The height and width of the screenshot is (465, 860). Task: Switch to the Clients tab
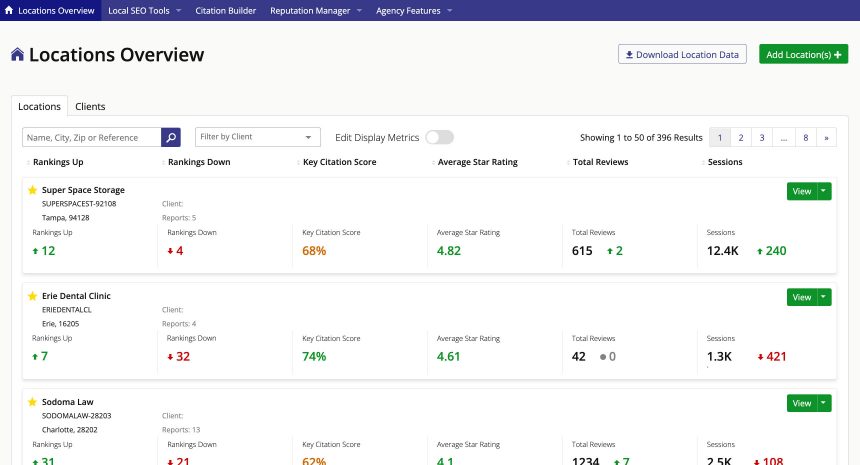tap(90, 106)
